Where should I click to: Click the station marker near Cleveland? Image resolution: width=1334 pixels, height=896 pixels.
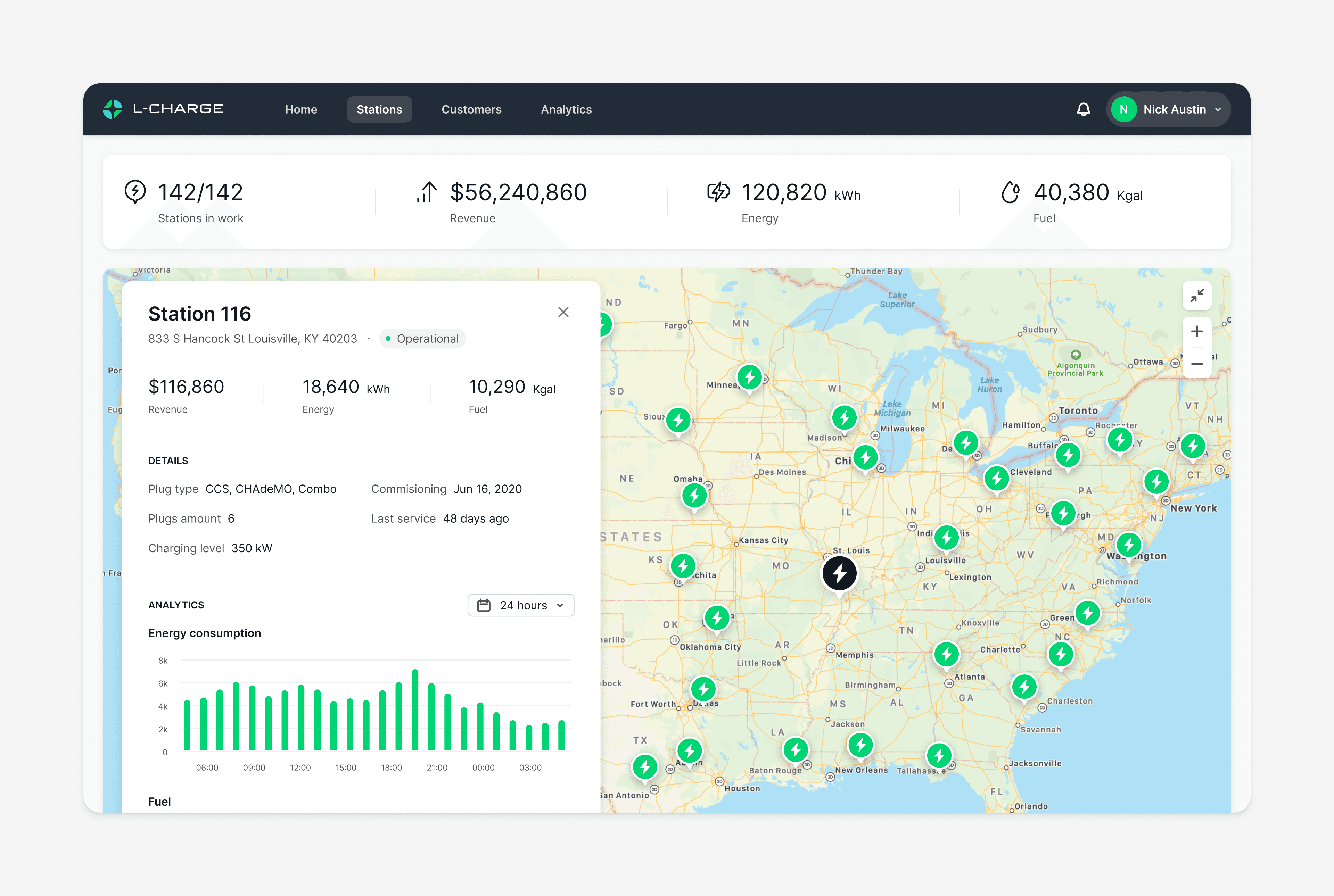pyautogui.click(x=996, y=479)
